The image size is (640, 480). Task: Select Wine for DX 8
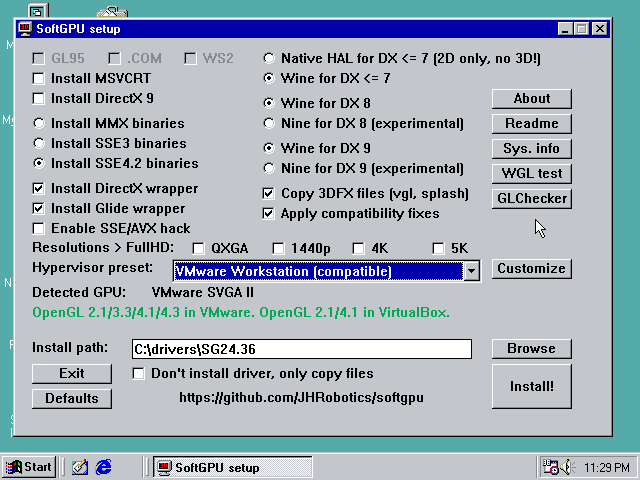269,103
